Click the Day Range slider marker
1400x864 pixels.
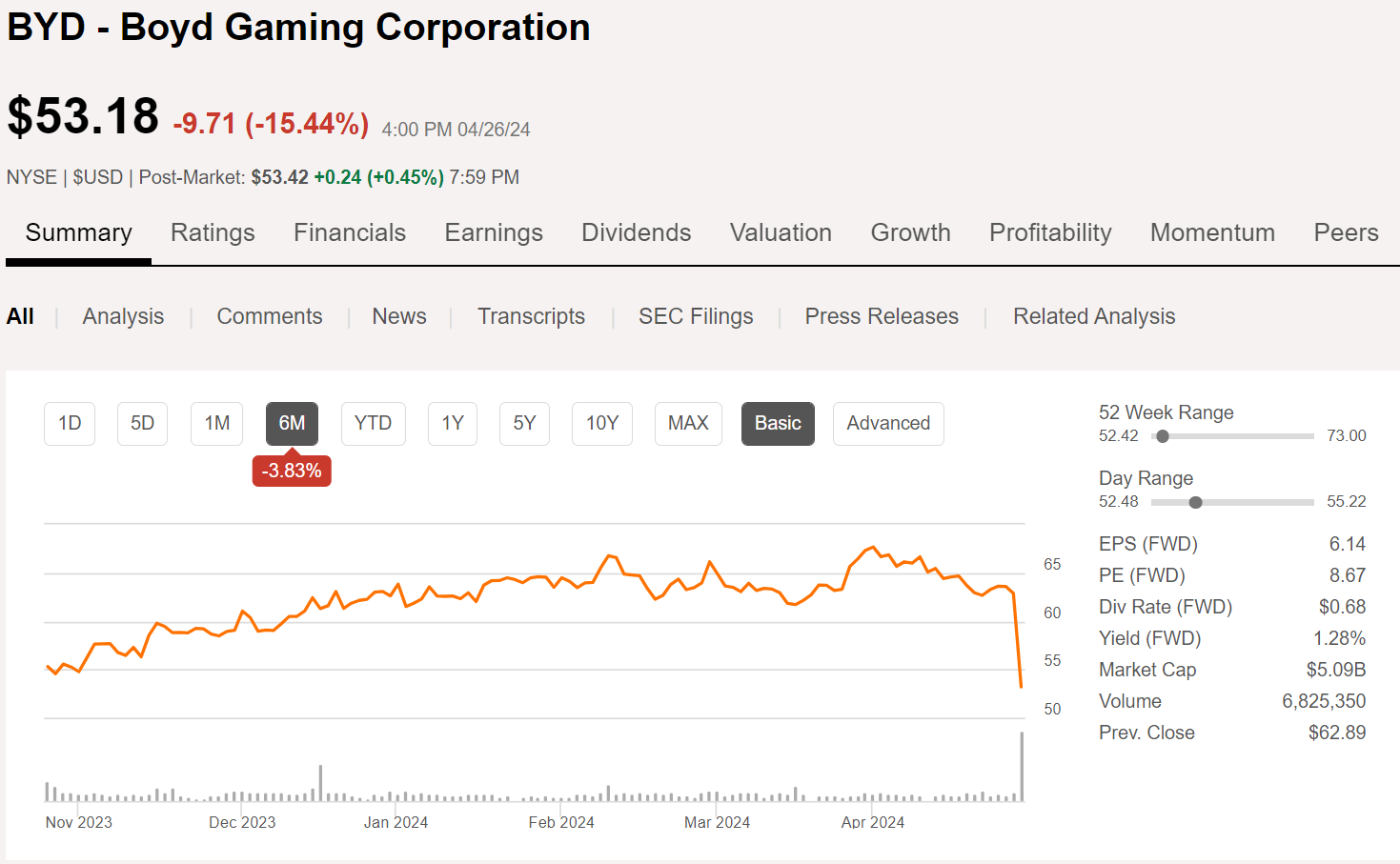coord(1195,502)
